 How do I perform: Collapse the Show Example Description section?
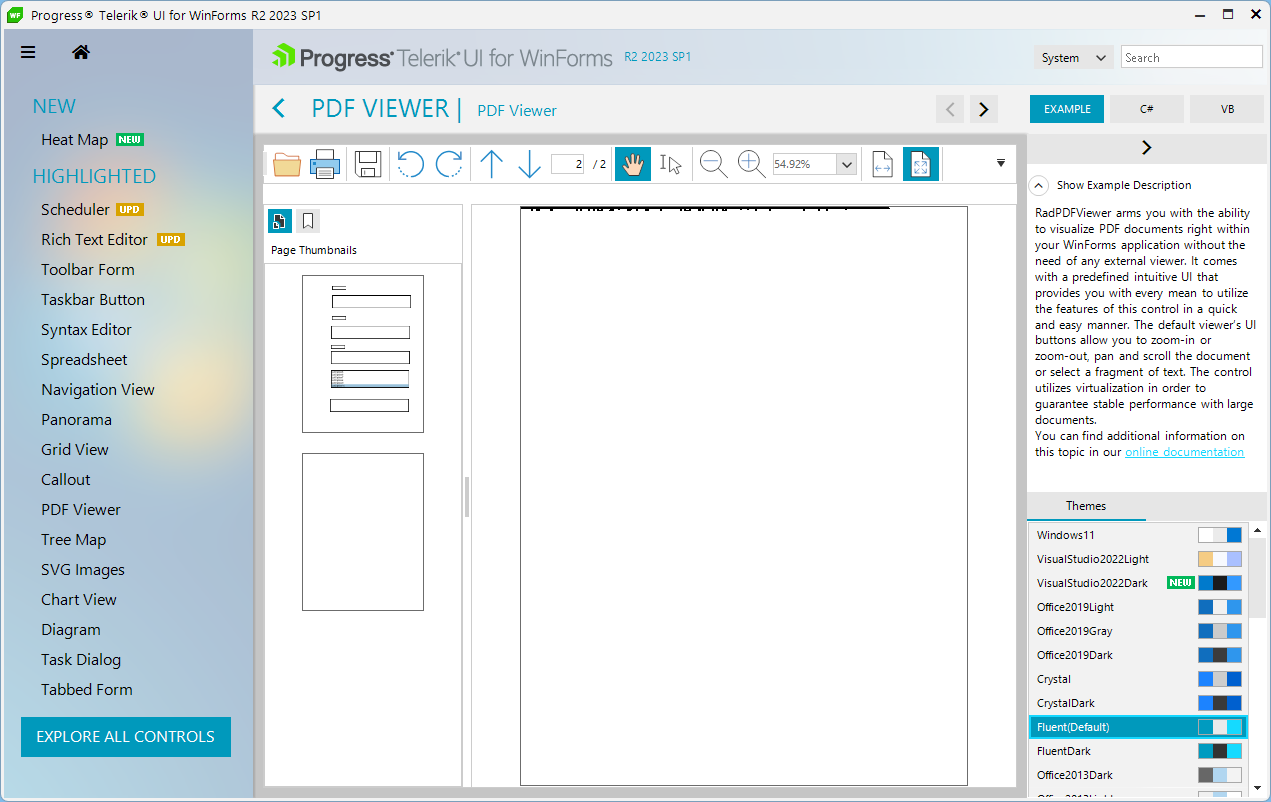pyautogui.click(x=1039, y=185)
